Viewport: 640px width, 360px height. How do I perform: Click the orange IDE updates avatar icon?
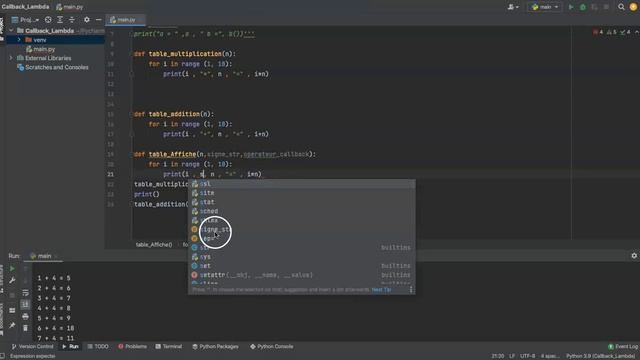(633, 7)
